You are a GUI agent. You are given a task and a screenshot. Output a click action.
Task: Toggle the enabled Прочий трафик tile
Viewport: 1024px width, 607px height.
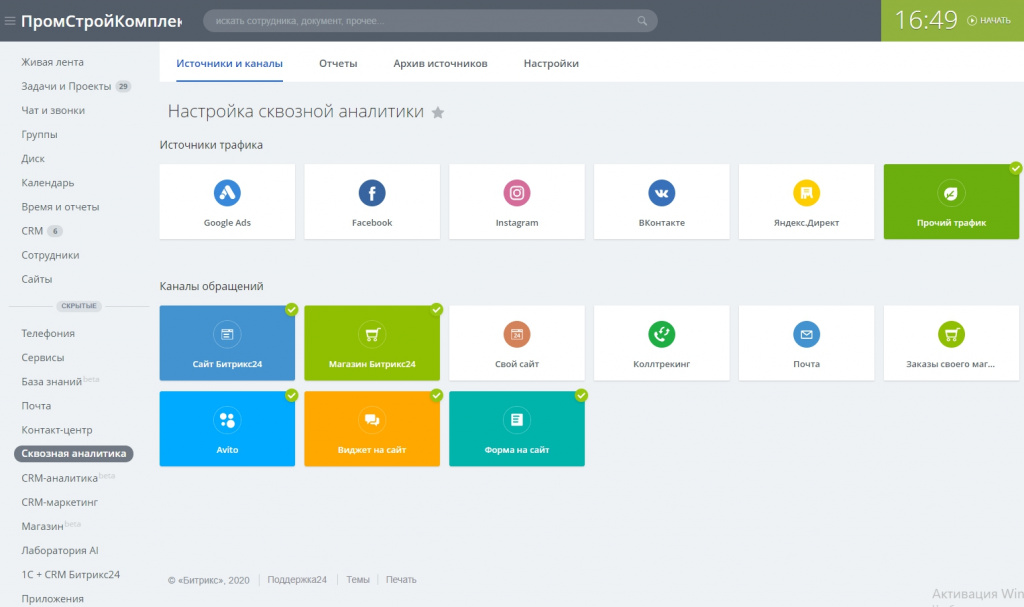click(x=951, y=201)
